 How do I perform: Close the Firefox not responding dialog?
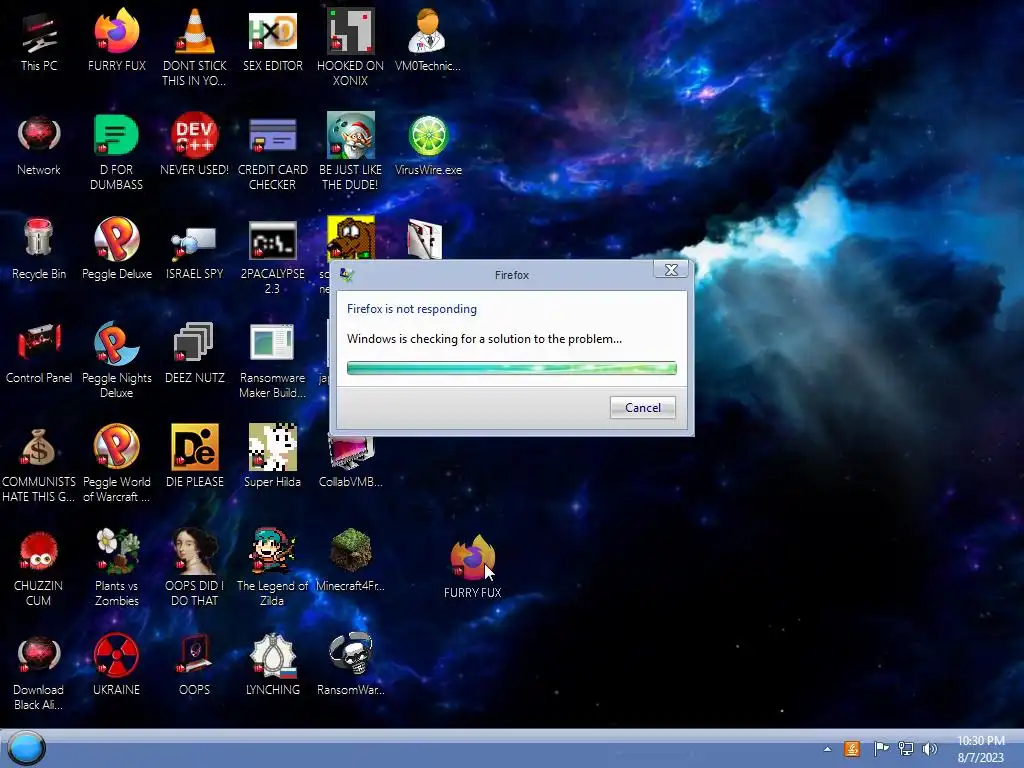(x=671, y=270)
